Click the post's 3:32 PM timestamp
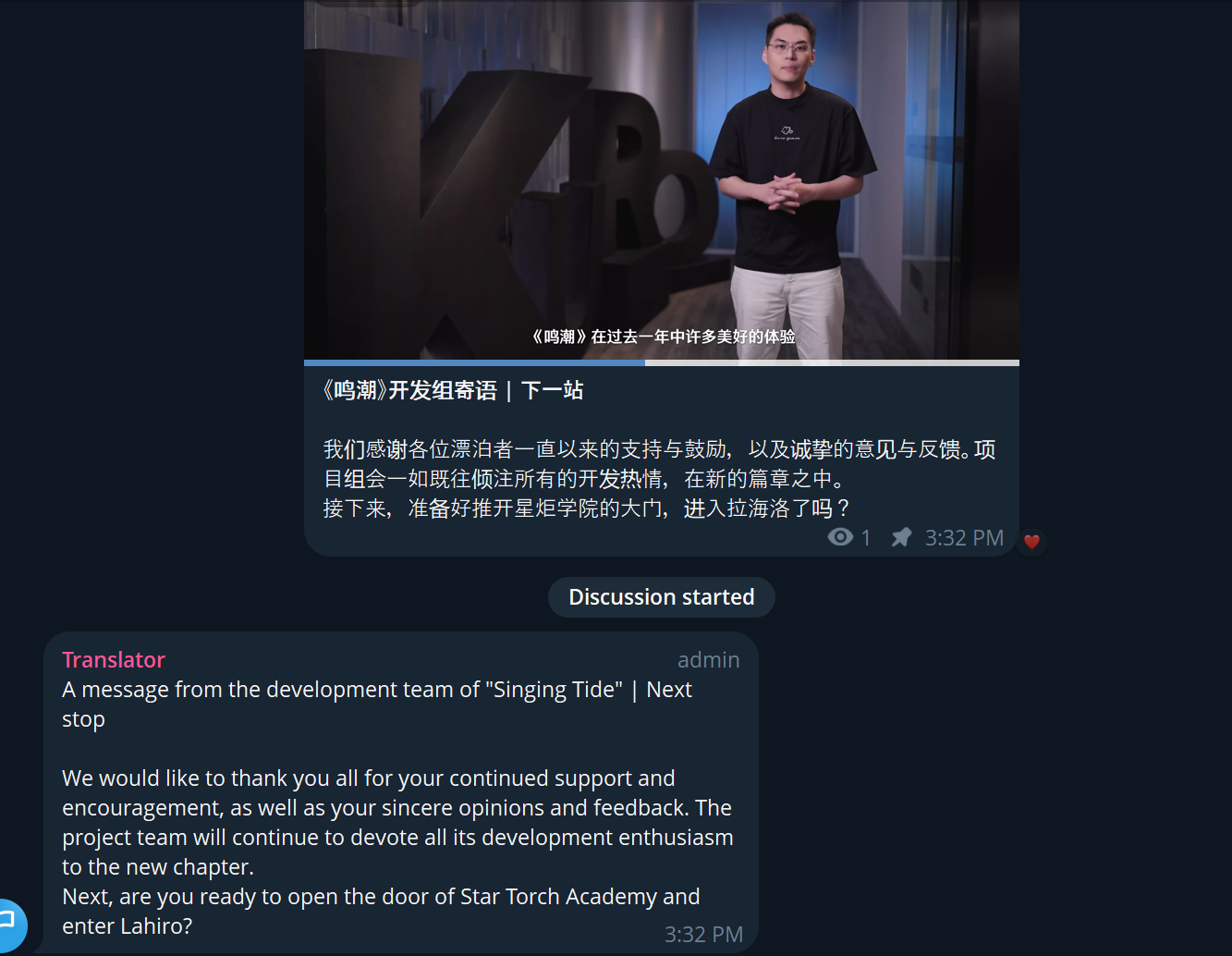 (964, 538)
